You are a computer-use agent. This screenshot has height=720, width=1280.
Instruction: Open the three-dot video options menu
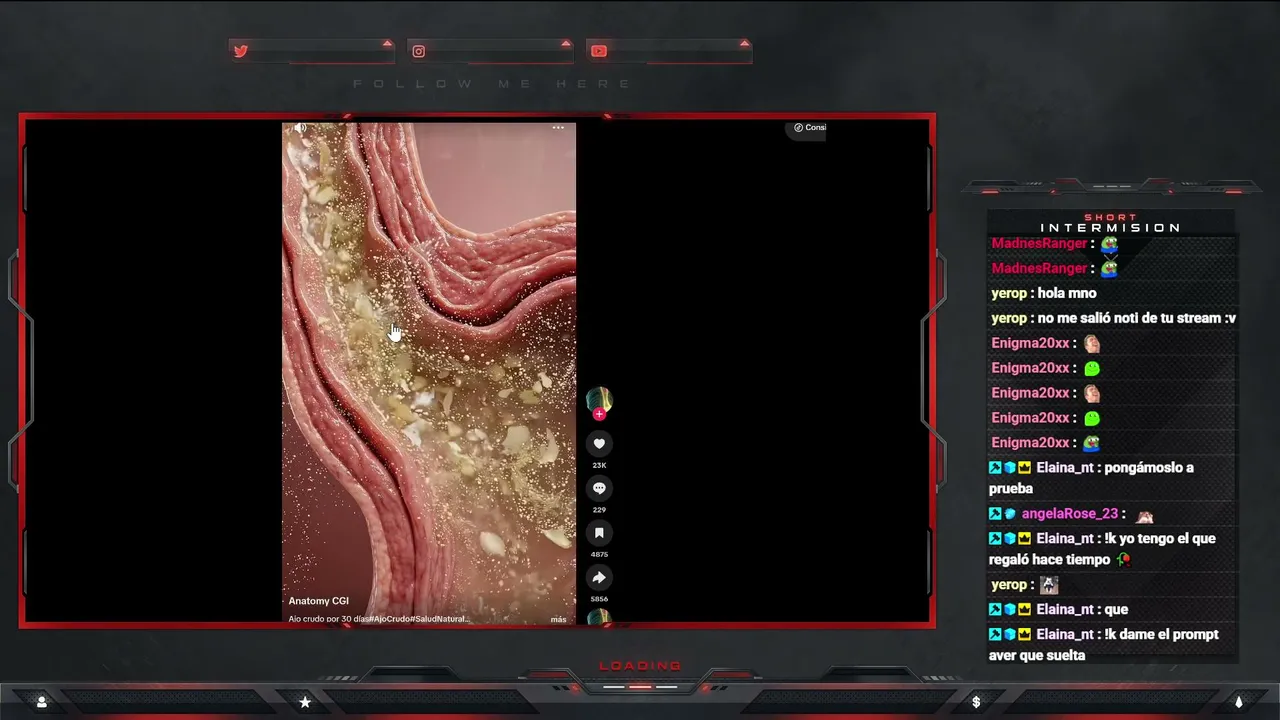[558, 128]
